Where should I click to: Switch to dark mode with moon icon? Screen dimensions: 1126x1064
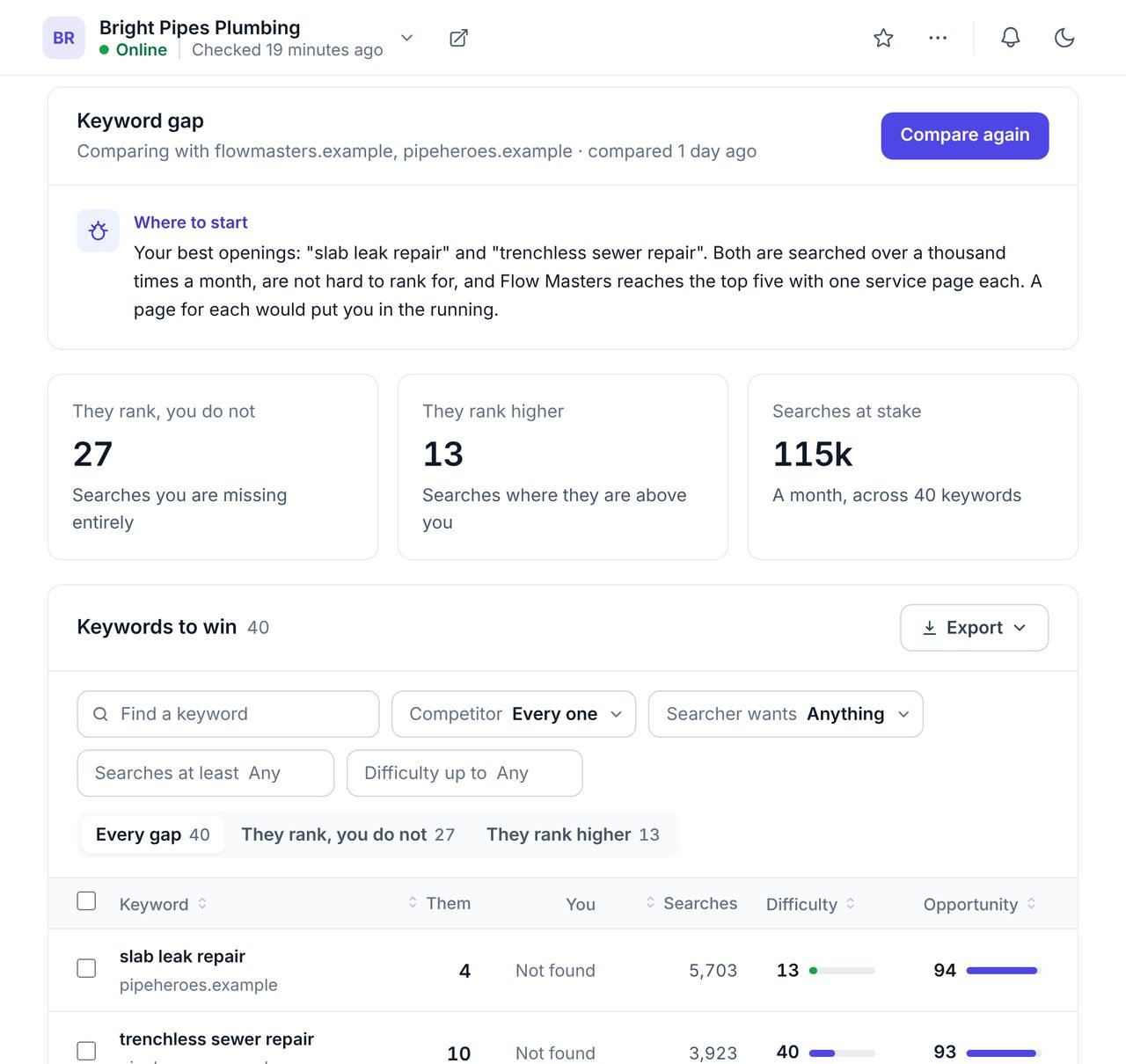tap(1064, 38)
